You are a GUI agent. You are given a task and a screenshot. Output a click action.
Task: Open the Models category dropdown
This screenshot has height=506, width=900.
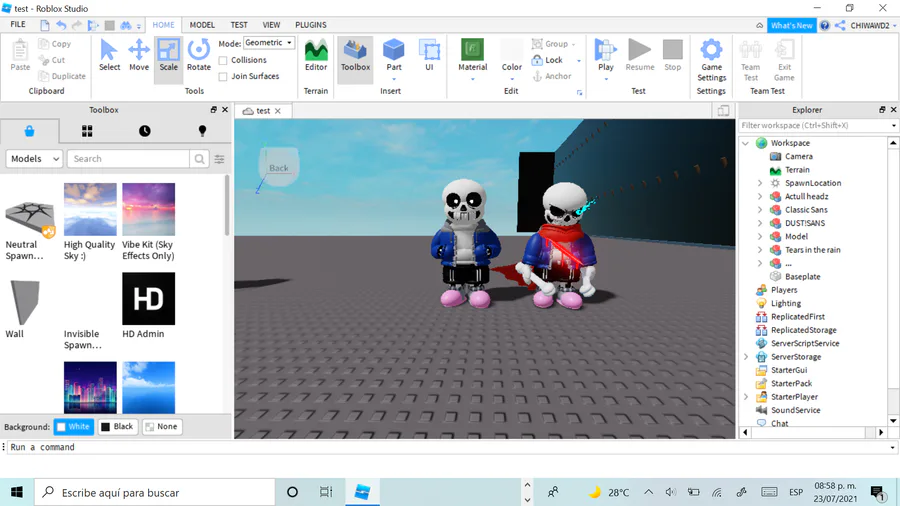pyautogui.click(x=34, y=159)
